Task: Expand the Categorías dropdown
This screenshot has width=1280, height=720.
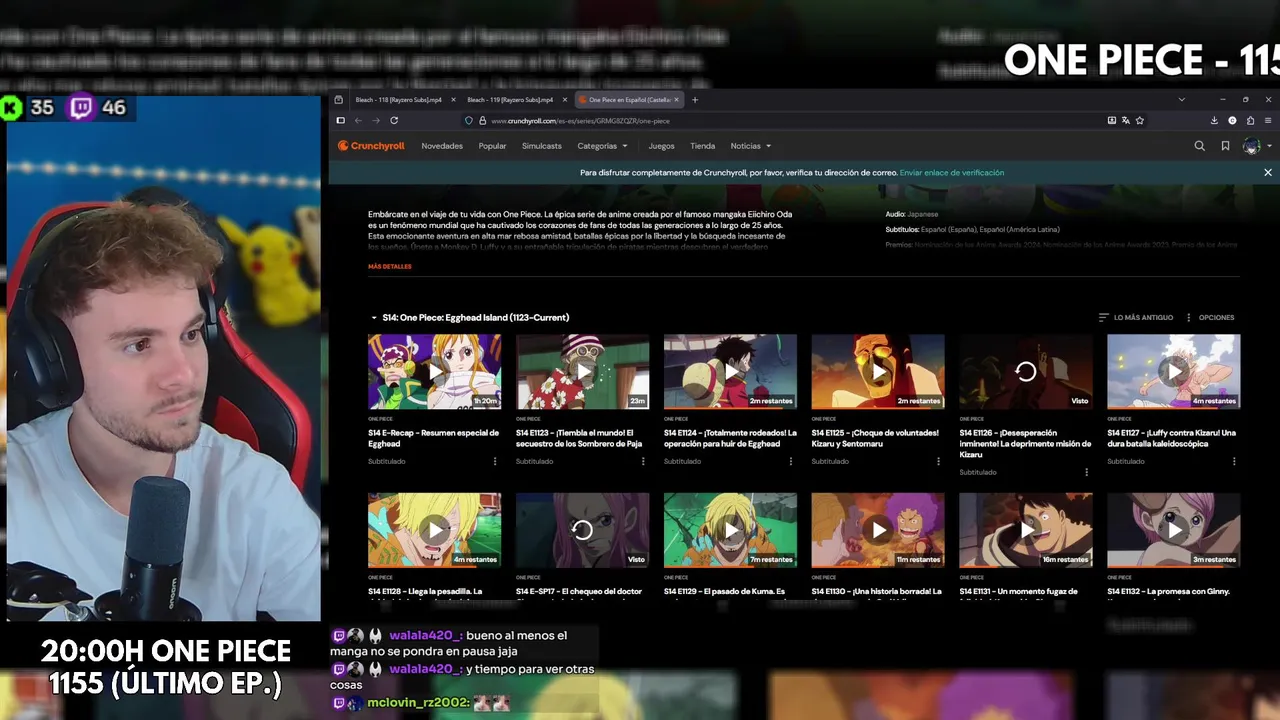Action: pyautogui.click(x=602, y=146)
